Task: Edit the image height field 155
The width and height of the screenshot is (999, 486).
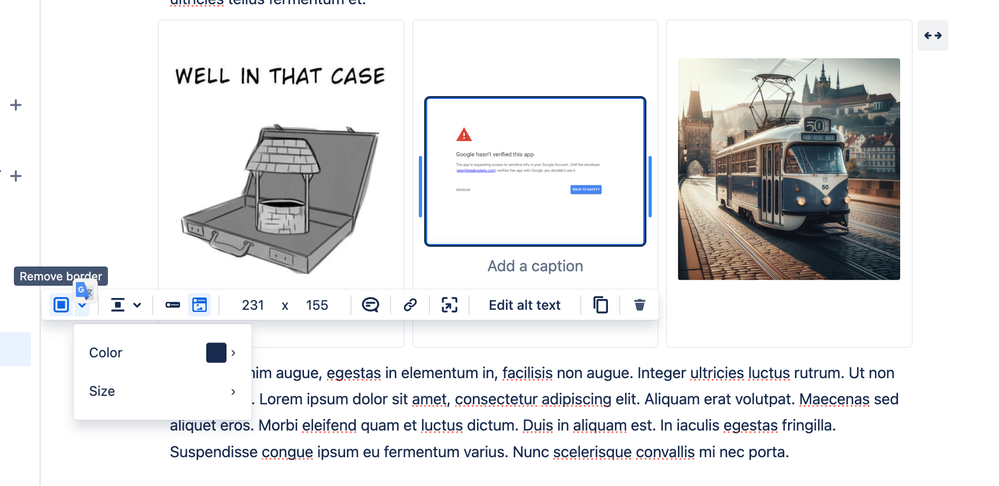Action: coord(317,305)
